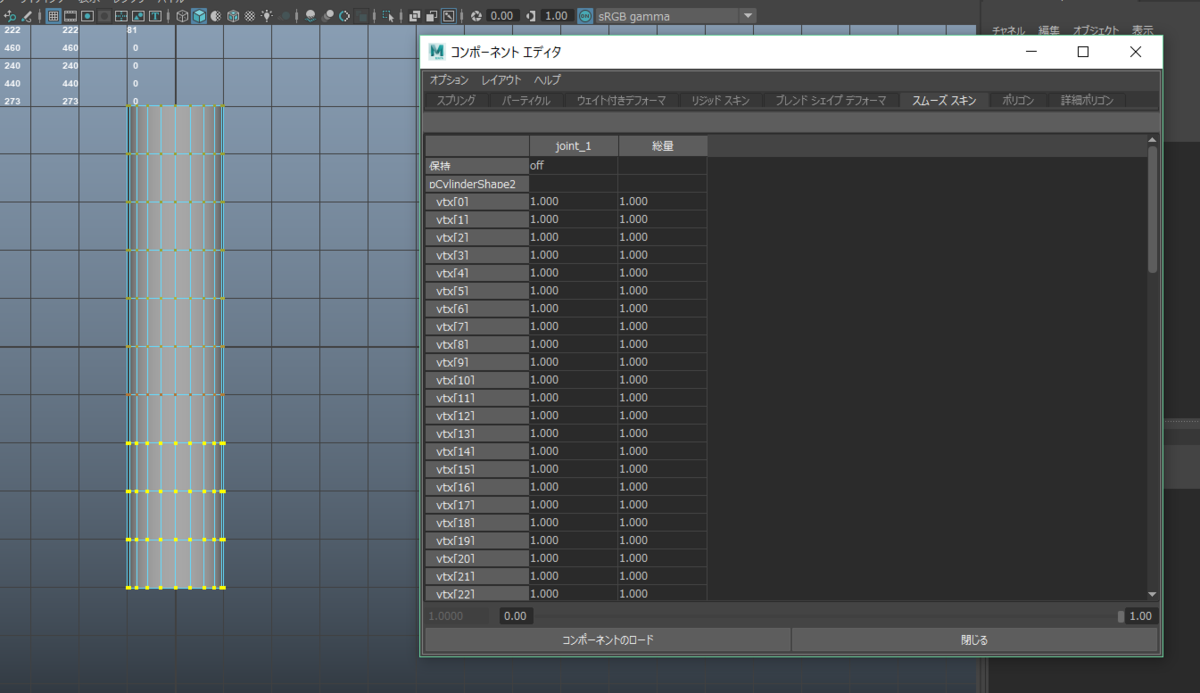Switch to the パーティクル tab

[526, 100]
